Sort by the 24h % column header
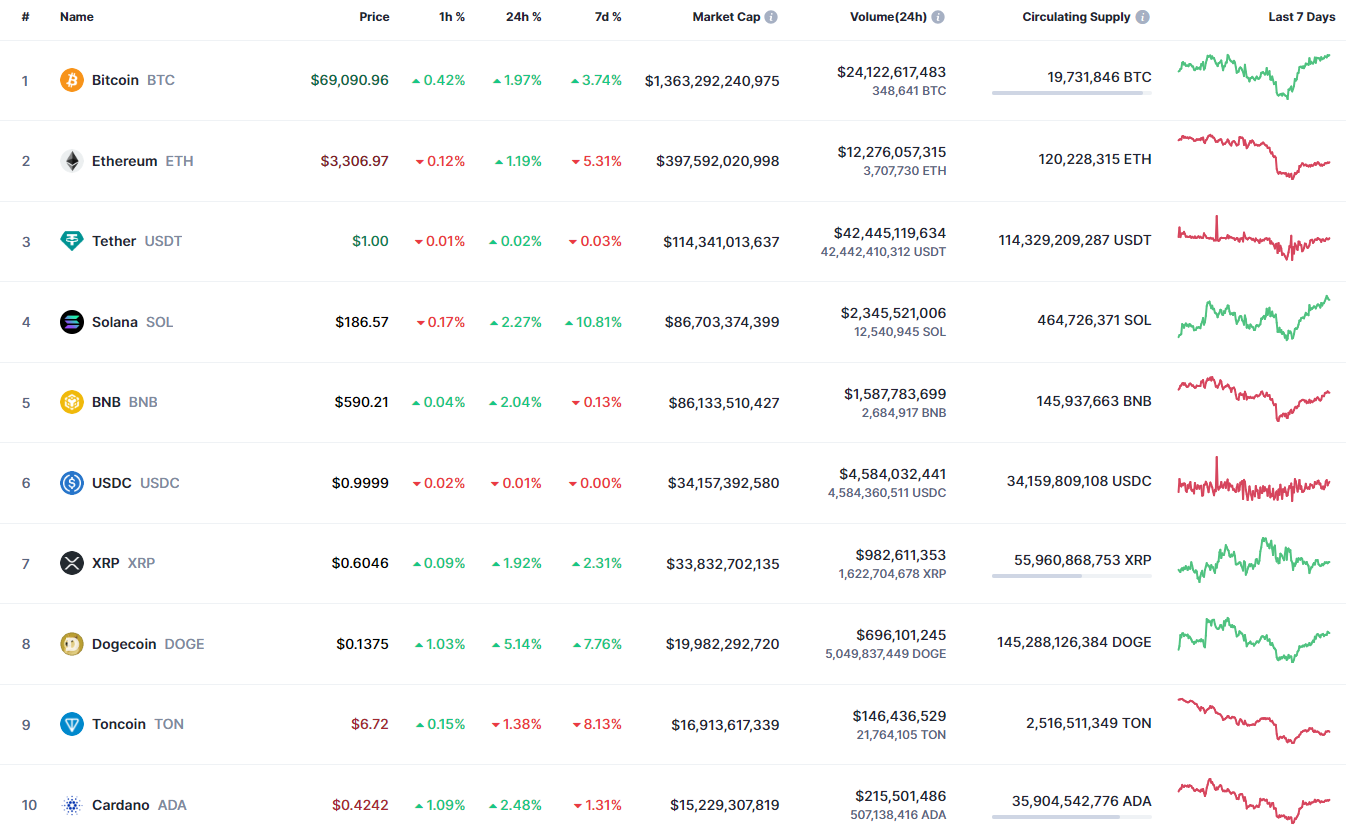 coord(523,17)
